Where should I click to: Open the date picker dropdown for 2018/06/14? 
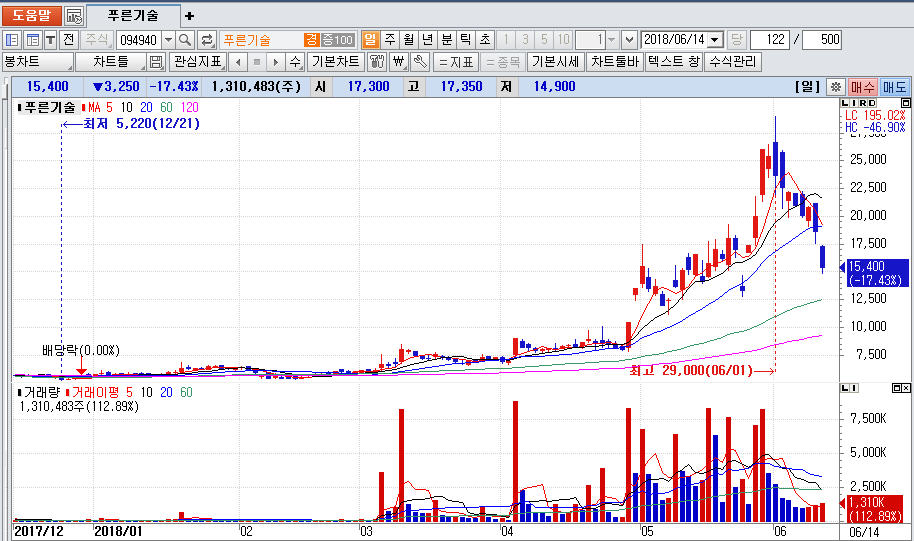click(x=715, y=40)
